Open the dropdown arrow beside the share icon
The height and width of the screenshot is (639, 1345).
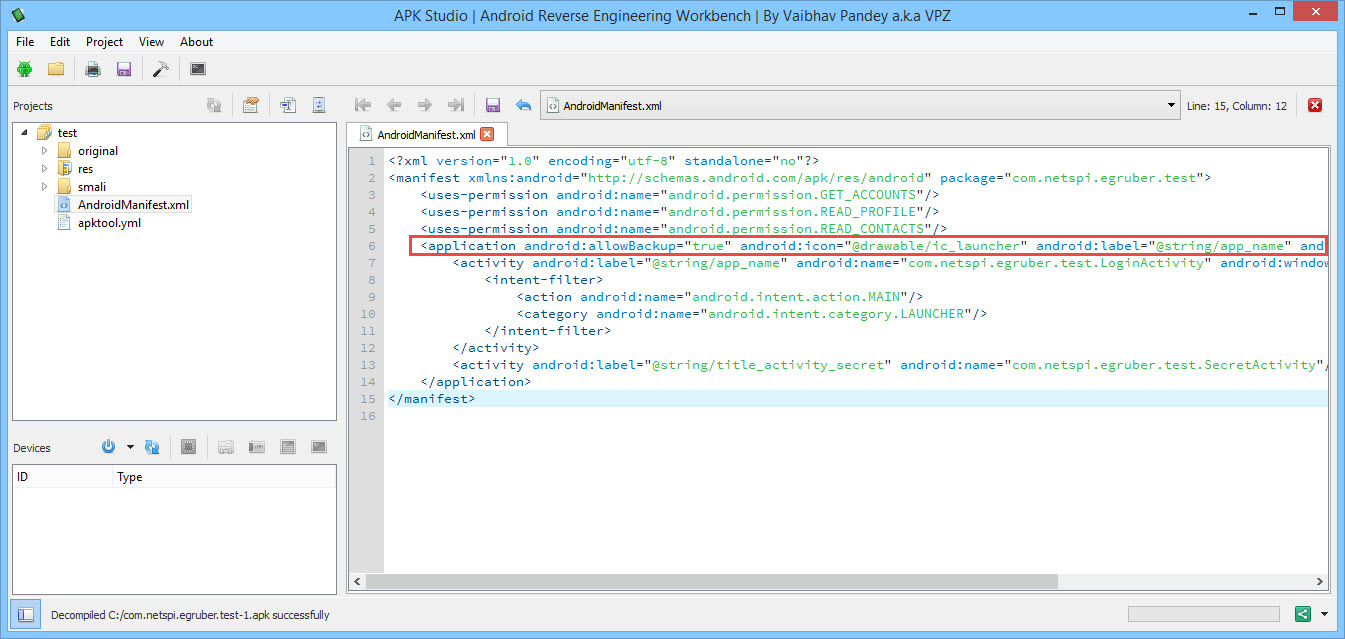[1324, 614]
